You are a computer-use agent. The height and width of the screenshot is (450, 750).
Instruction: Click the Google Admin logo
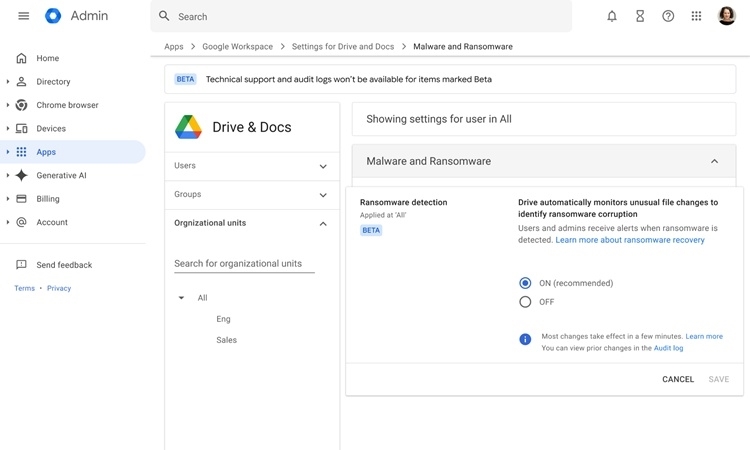(53, 16)
